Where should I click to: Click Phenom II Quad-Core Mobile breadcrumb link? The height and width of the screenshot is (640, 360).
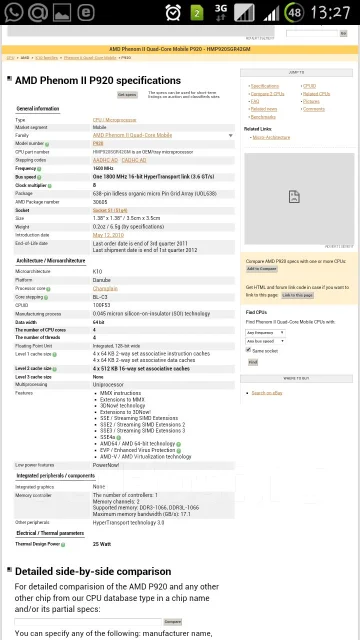90,58
